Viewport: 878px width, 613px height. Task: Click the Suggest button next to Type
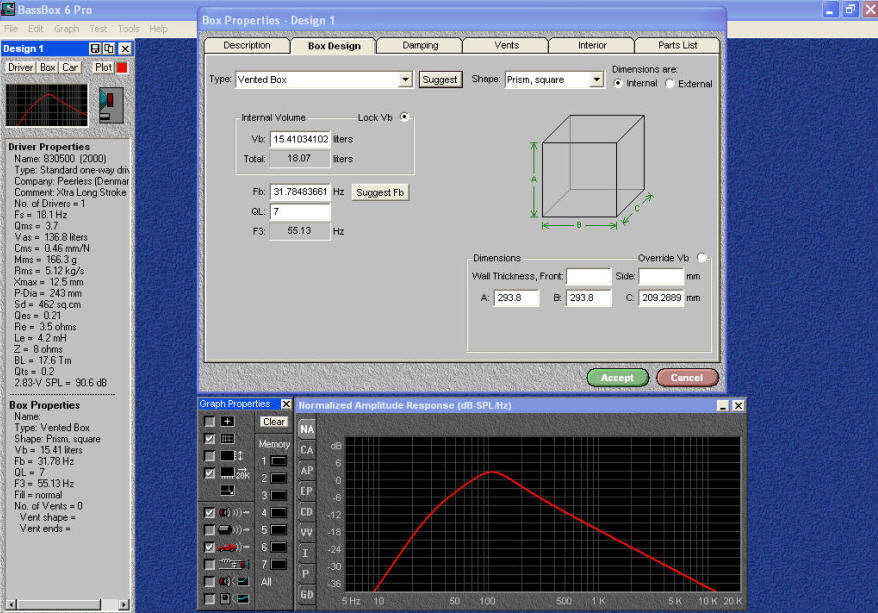pyautogui.click(x=440, y=80)
